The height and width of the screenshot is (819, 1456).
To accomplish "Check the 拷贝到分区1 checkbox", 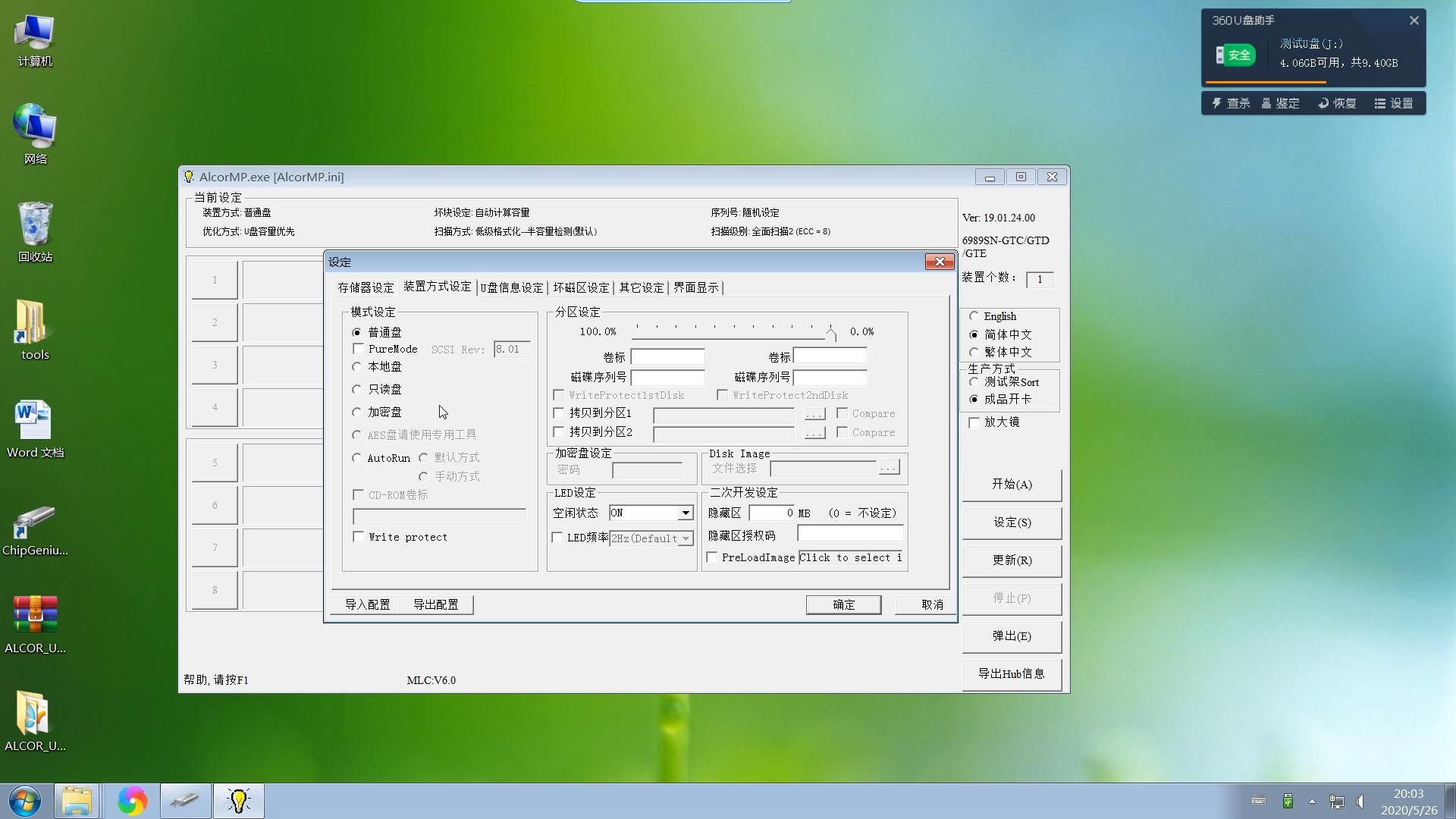I will coord(559,413).
